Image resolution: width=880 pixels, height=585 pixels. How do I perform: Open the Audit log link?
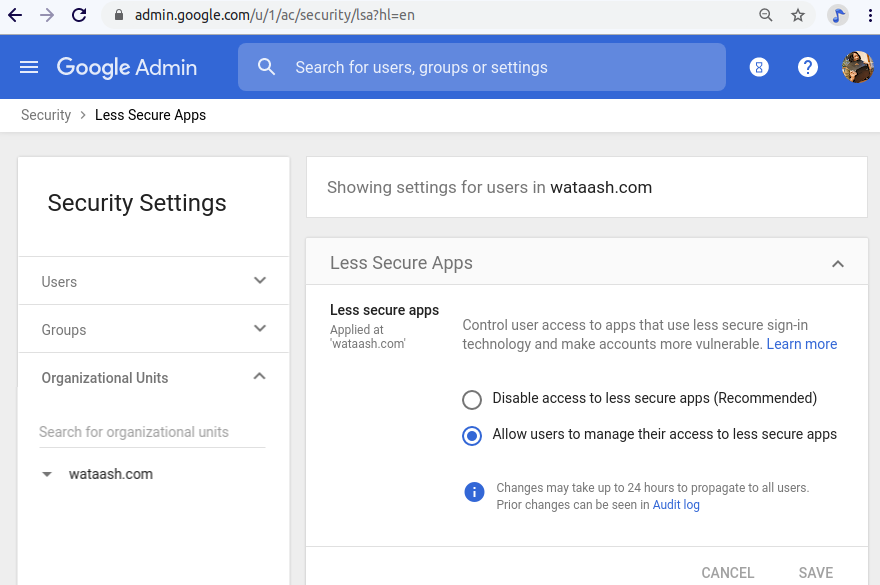[x=676, y=505]
